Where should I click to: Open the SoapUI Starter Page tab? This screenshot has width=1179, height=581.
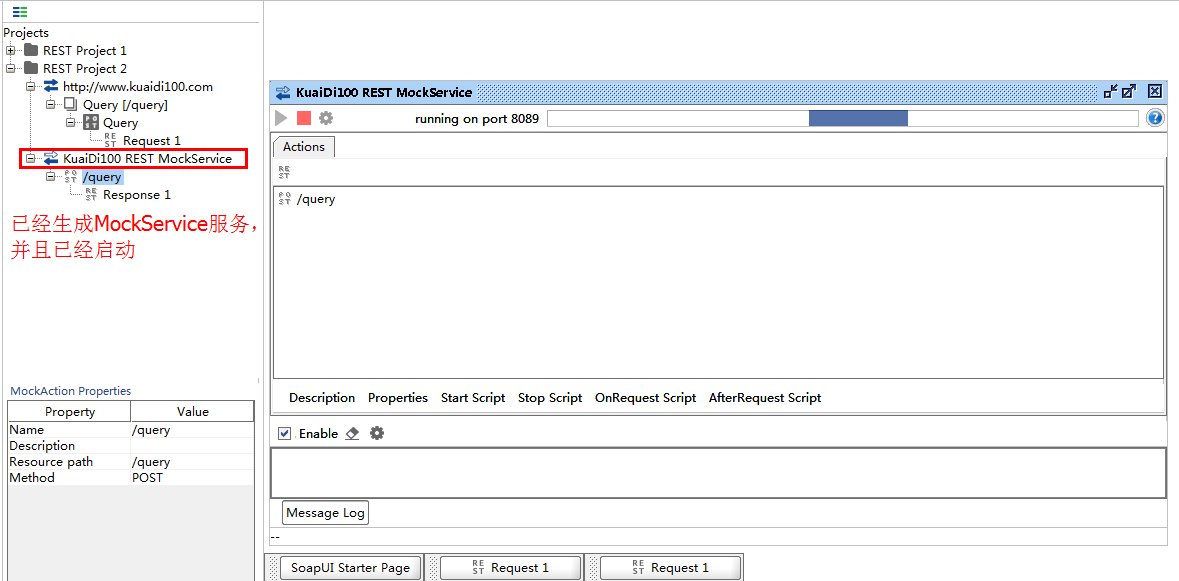(350, 567)
